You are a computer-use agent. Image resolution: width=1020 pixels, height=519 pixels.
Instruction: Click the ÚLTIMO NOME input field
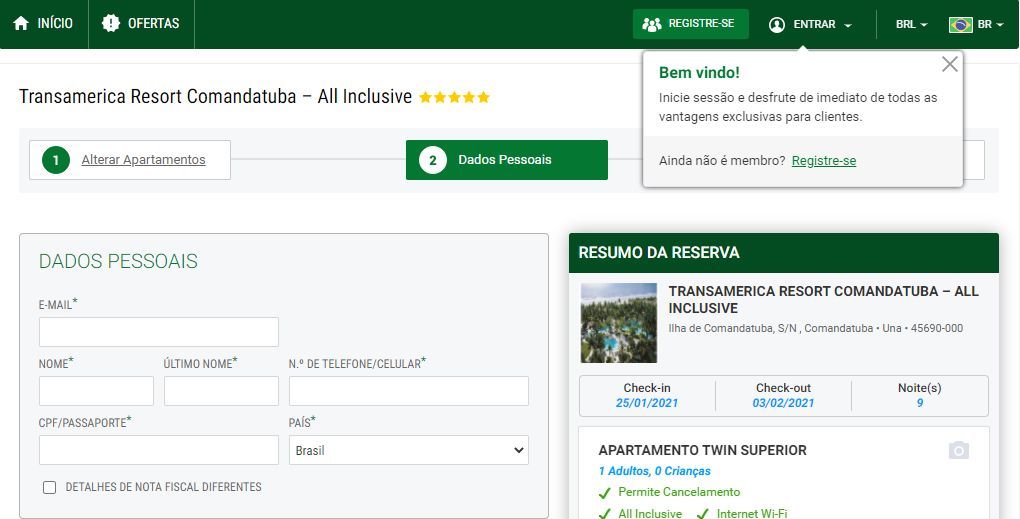221,391
